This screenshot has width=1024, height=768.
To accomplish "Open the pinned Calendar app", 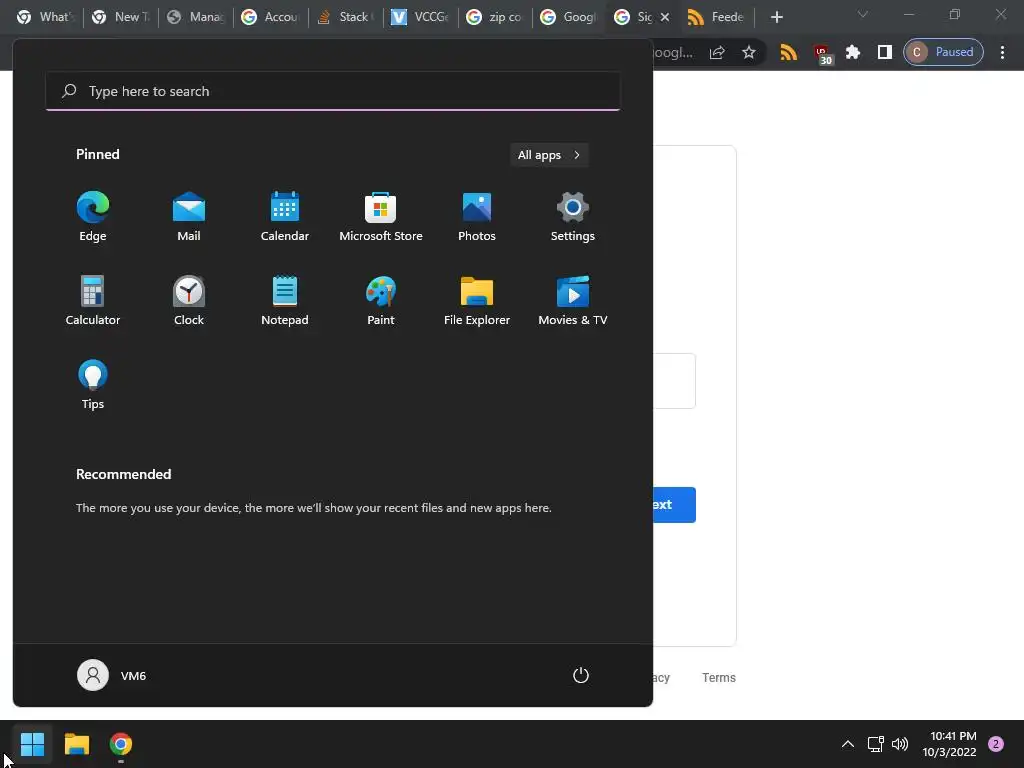I will tap(285, 217).
